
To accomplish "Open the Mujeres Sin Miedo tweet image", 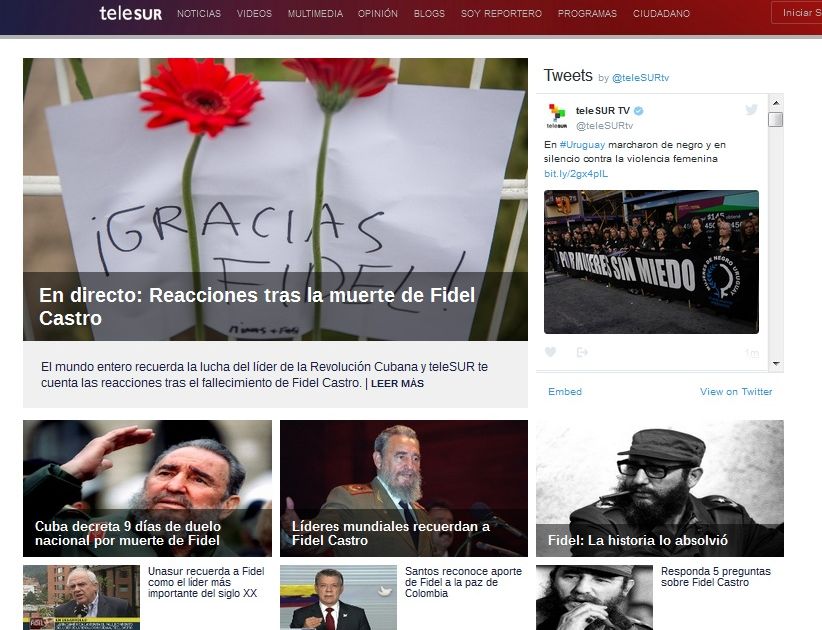I will coord(651,262).
